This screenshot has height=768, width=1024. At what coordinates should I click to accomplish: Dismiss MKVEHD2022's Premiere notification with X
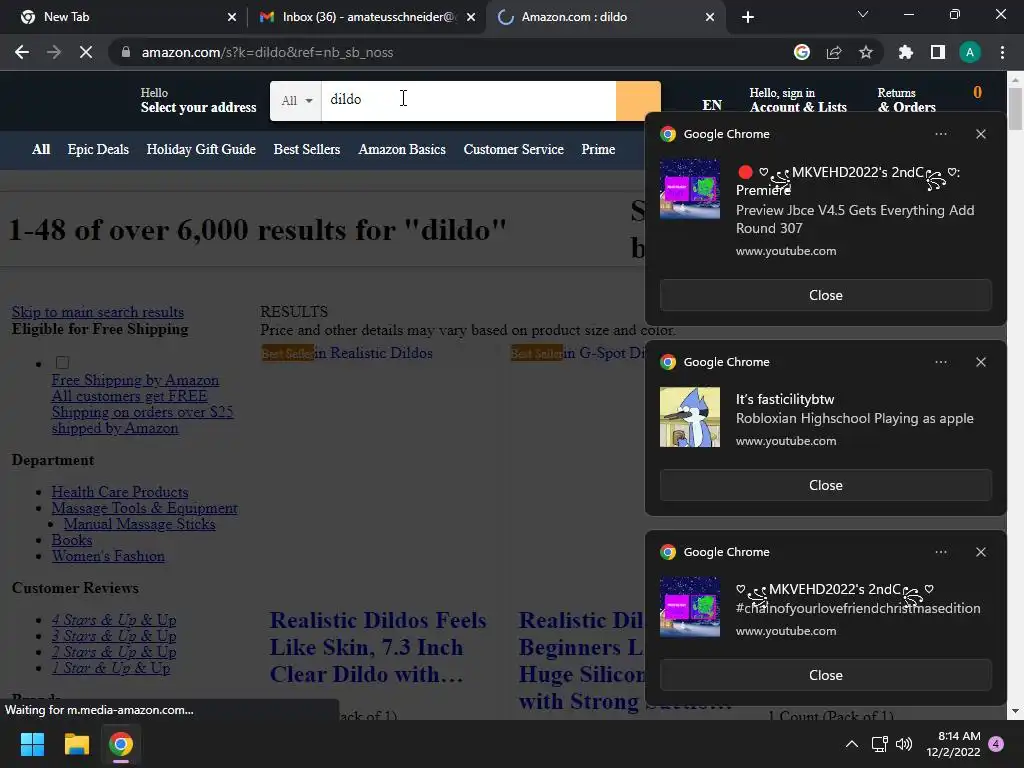tap(981, 134)
